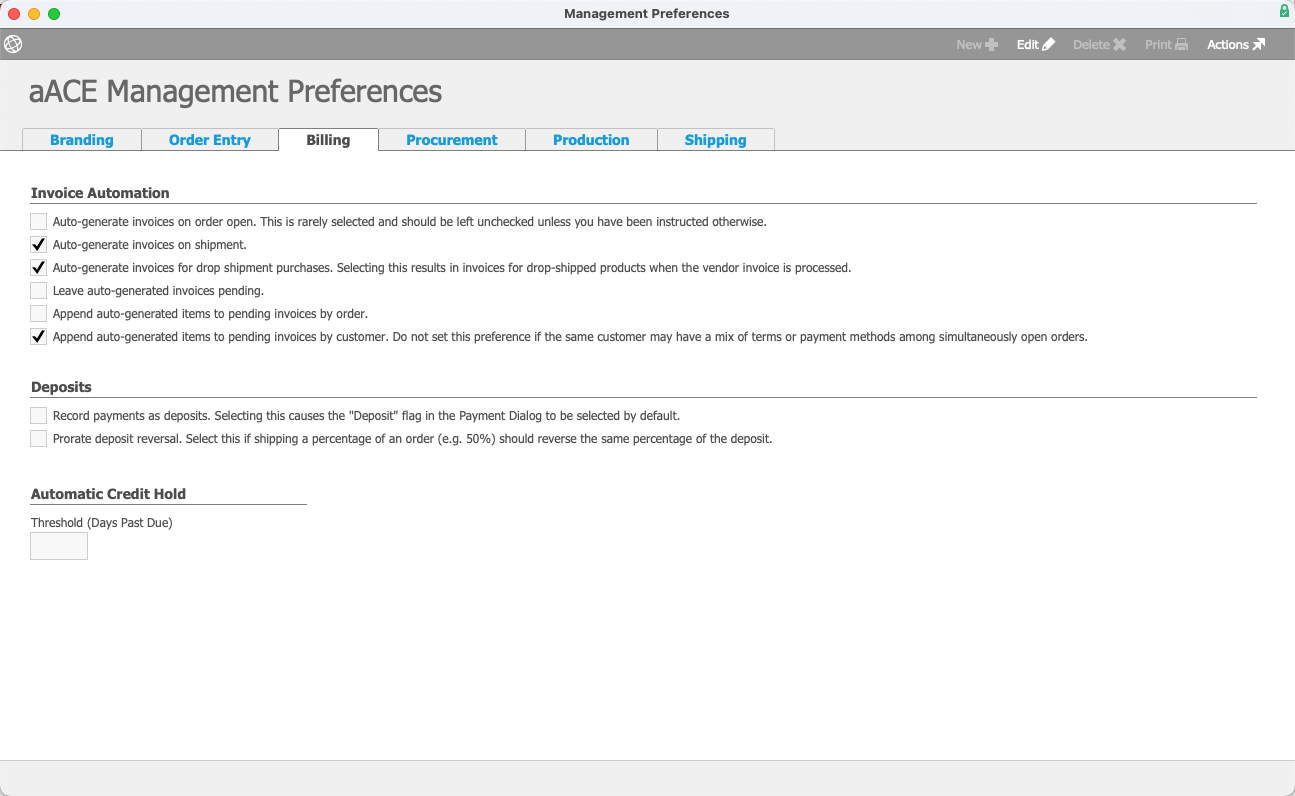The width and height of the screenshot is (1295, 796).
Task: Click Edit with the pencil icon
Action: point(1036,44)
